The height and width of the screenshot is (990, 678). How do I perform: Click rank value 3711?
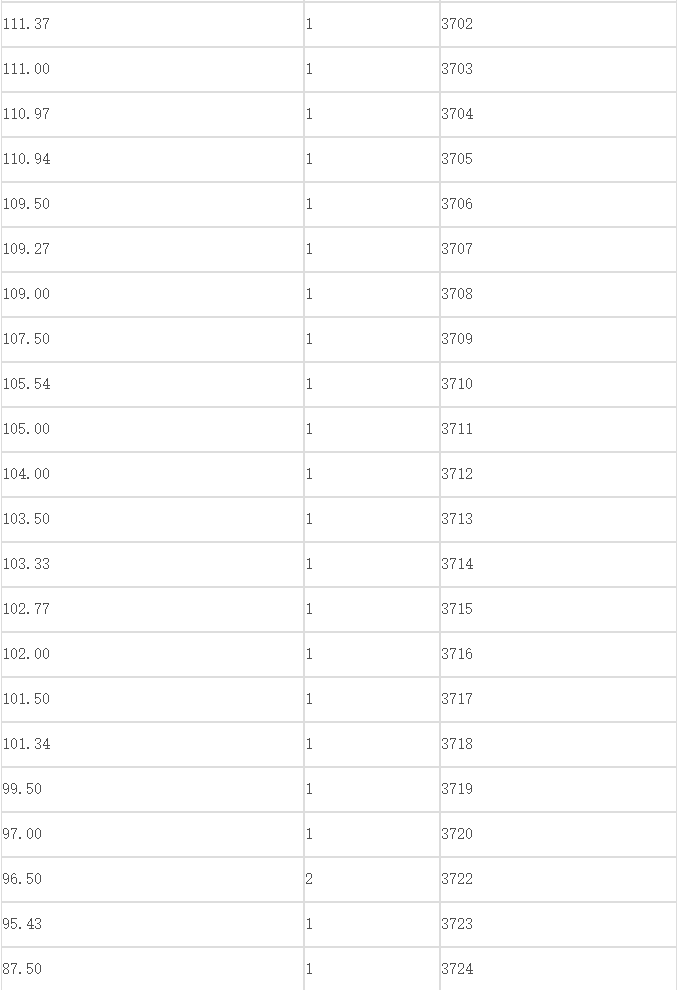click(457, 429)
